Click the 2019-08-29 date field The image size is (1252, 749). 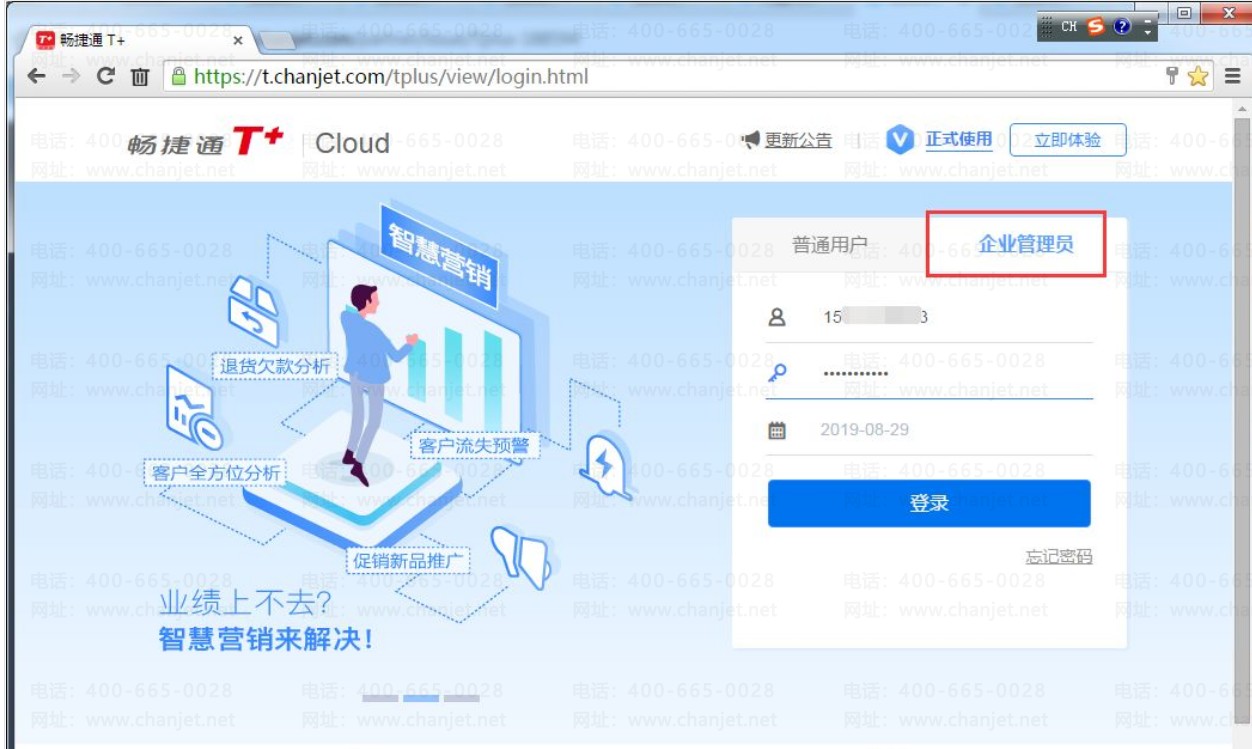coord(930,430)
